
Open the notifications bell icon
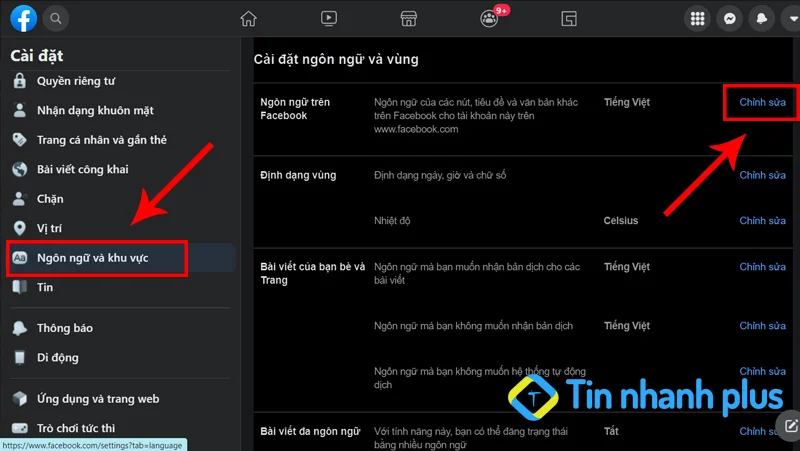point(762,18)
